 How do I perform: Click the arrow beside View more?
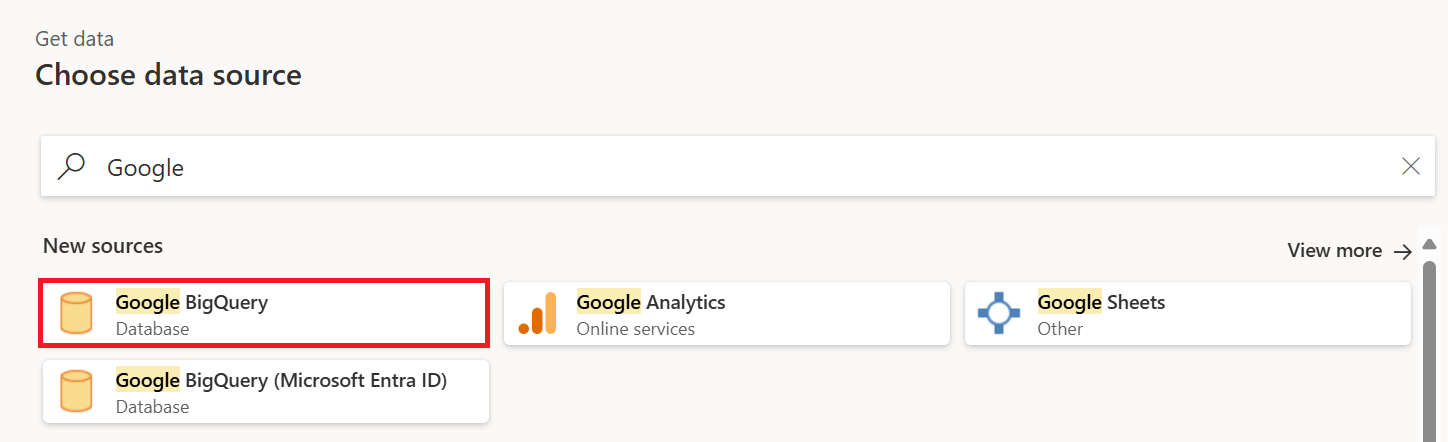pos(1402,251)
